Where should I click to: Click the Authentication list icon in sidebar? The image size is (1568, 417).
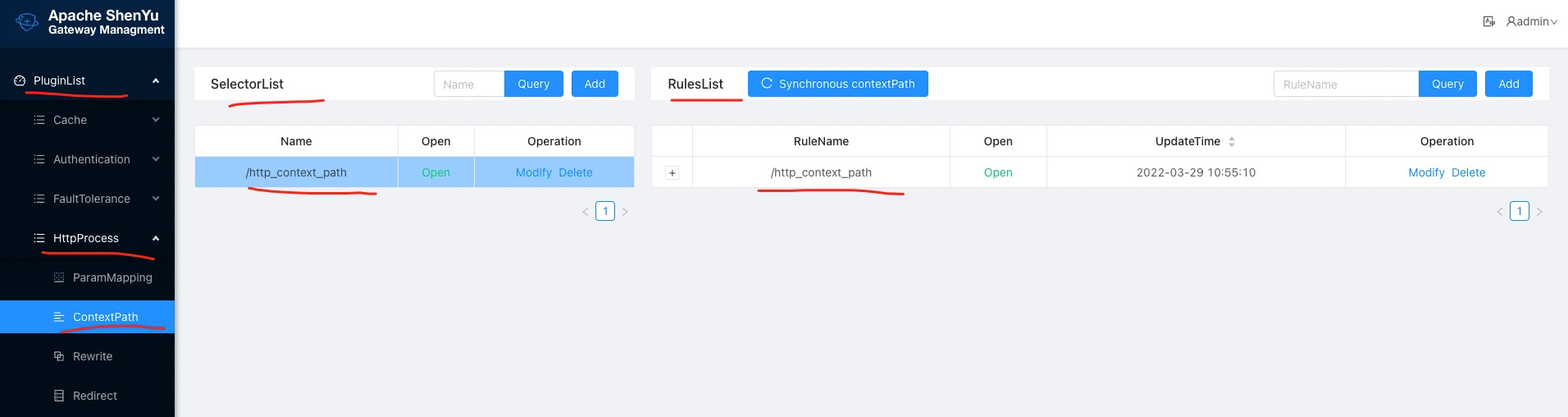39,159
